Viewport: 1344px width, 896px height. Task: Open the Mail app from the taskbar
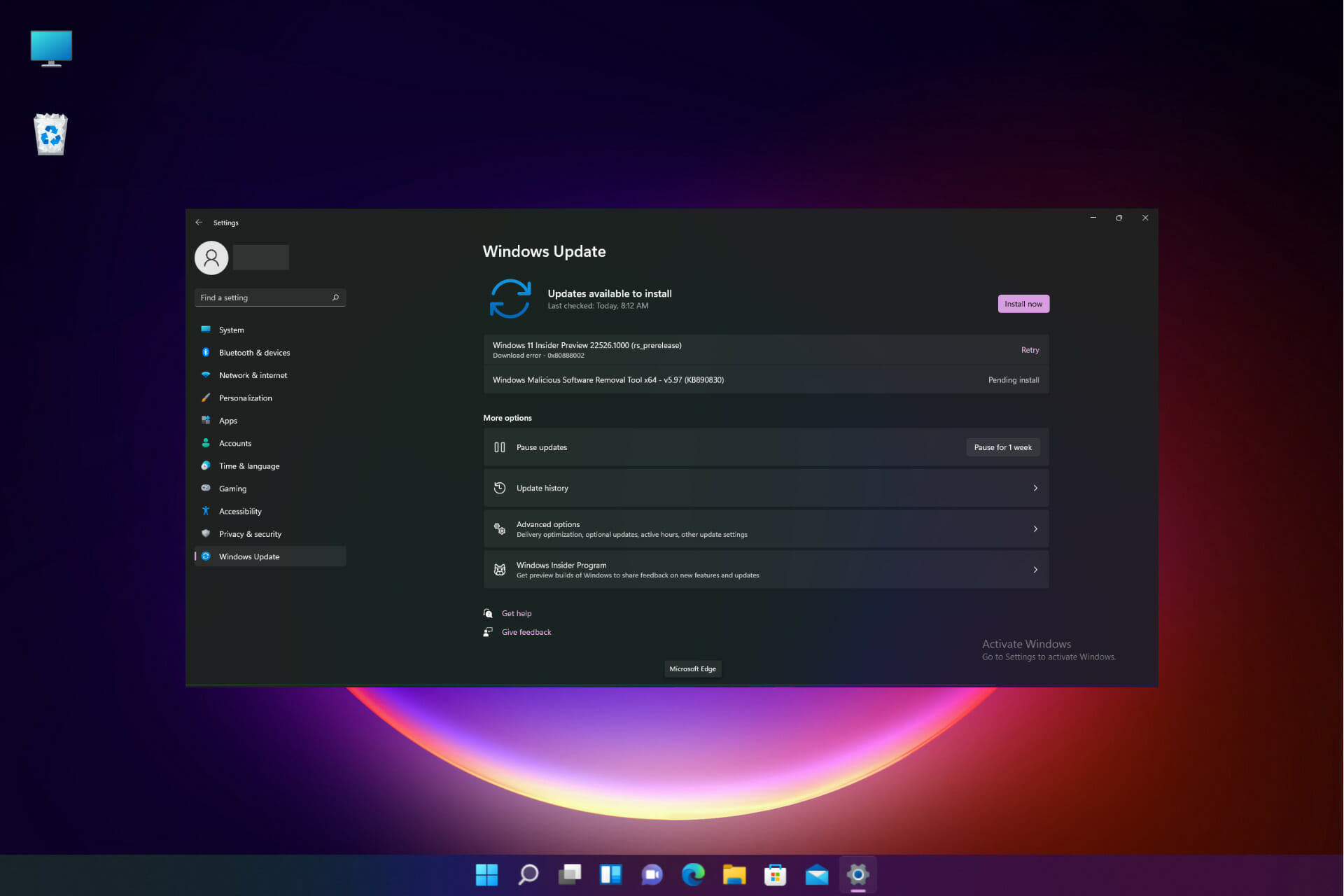[x=816, y=874]
